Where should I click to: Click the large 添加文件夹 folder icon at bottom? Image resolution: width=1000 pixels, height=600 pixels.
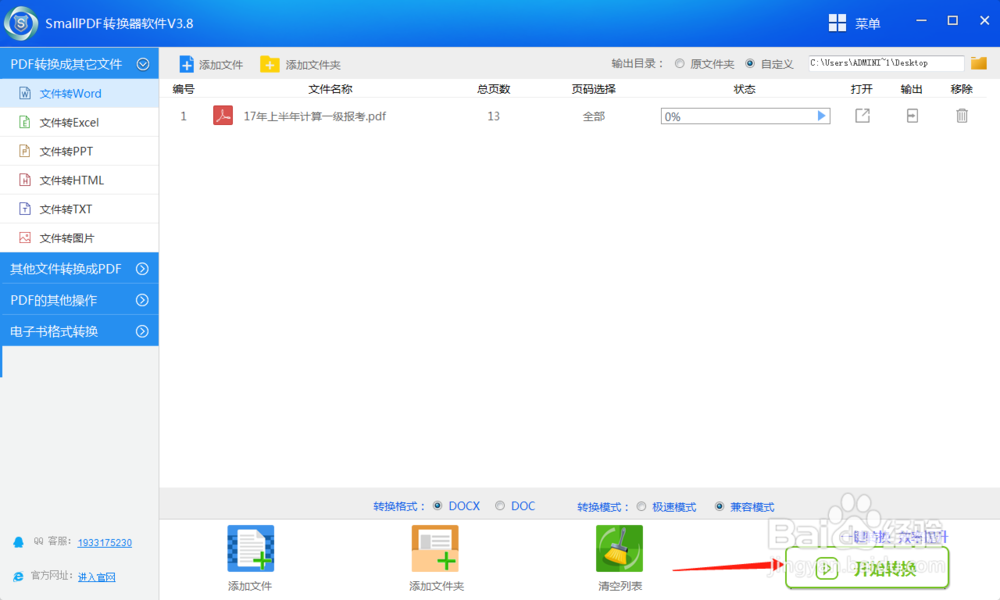point(435,548)
